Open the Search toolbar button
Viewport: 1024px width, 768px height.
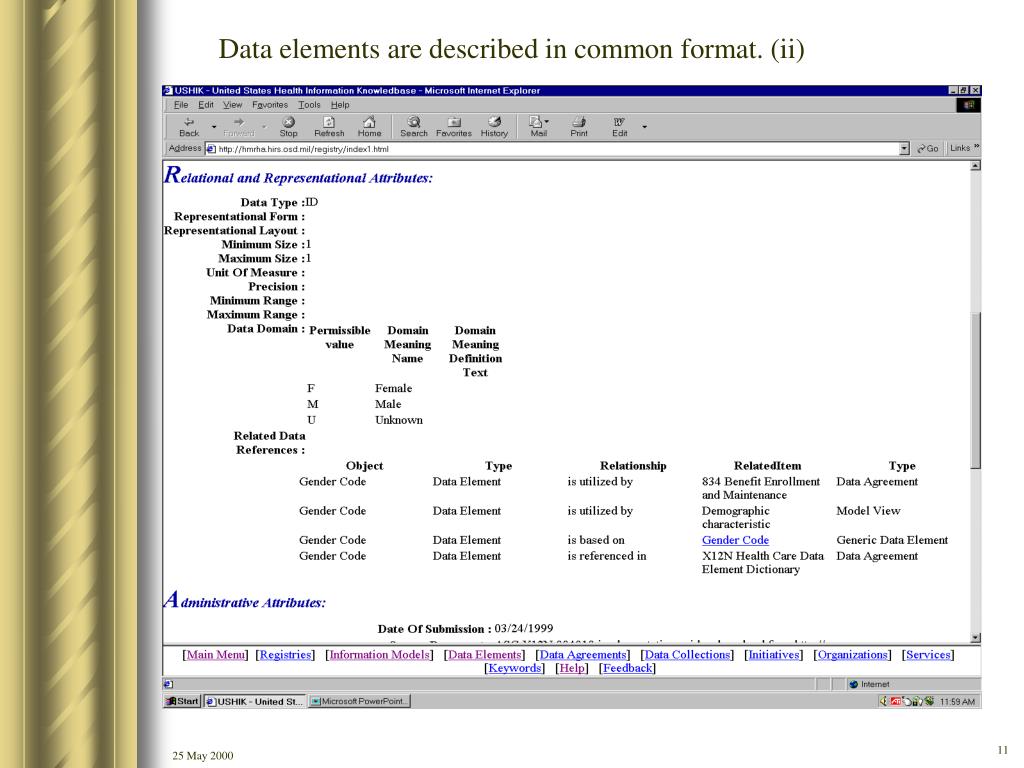413,127
